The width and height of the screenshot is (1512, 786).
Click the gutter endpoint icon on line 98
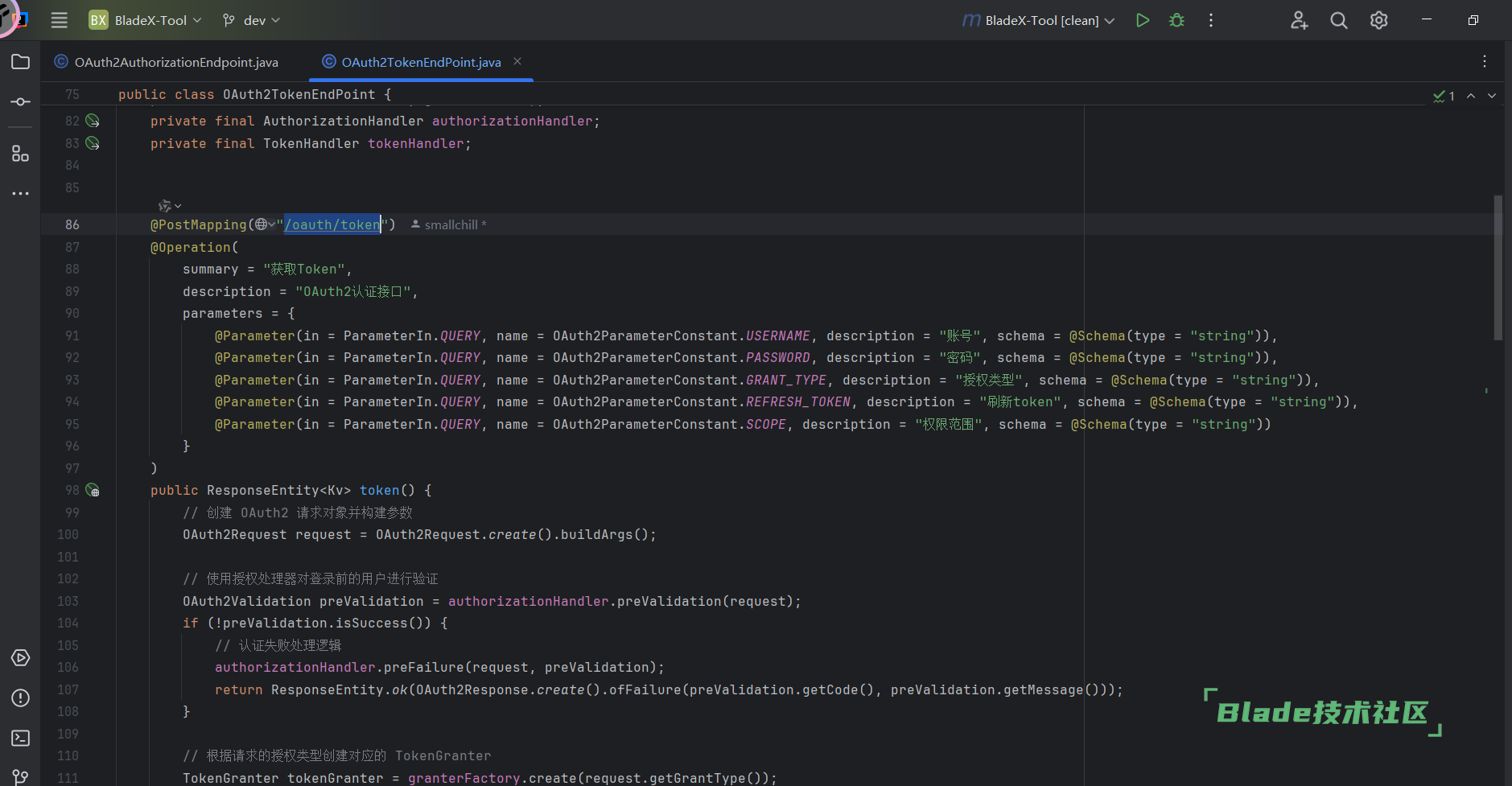point(93,490)
